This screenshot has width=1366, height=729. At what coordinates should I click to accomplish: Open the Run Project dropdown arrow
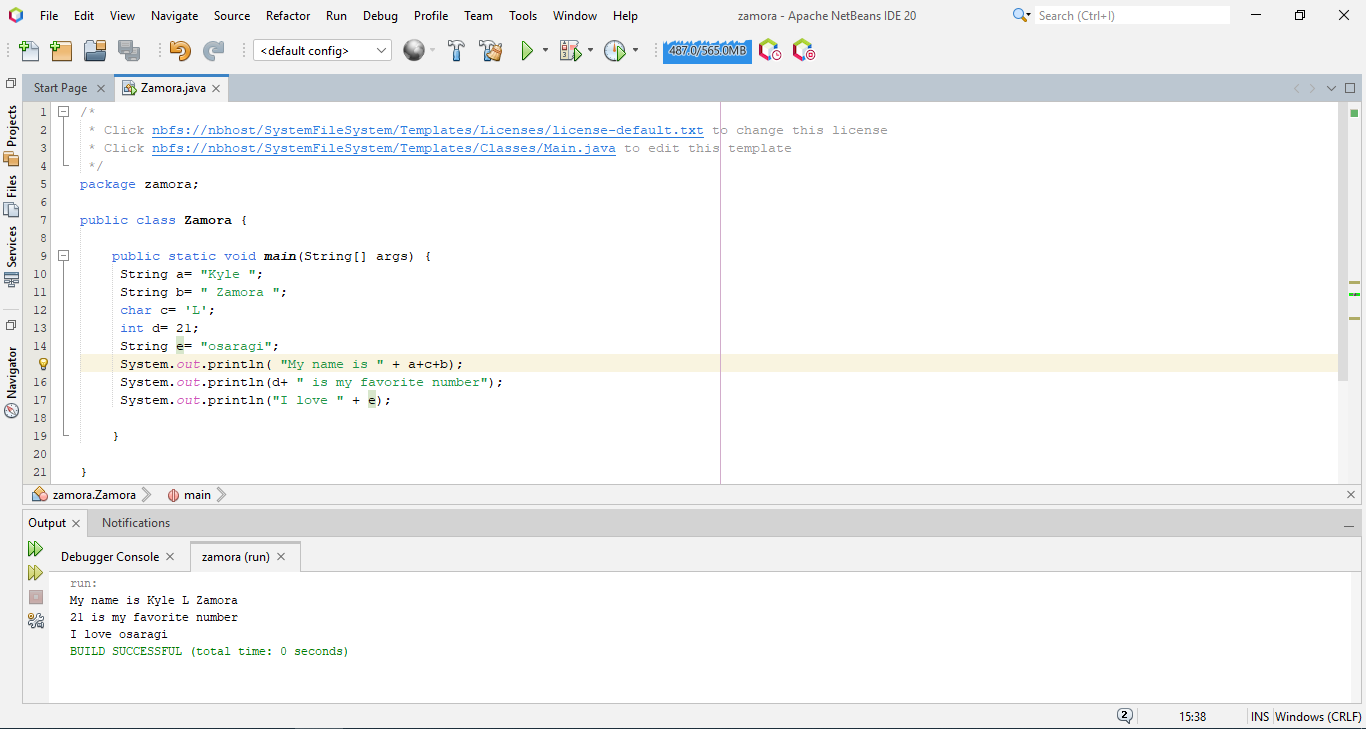(x=545, y=51)
